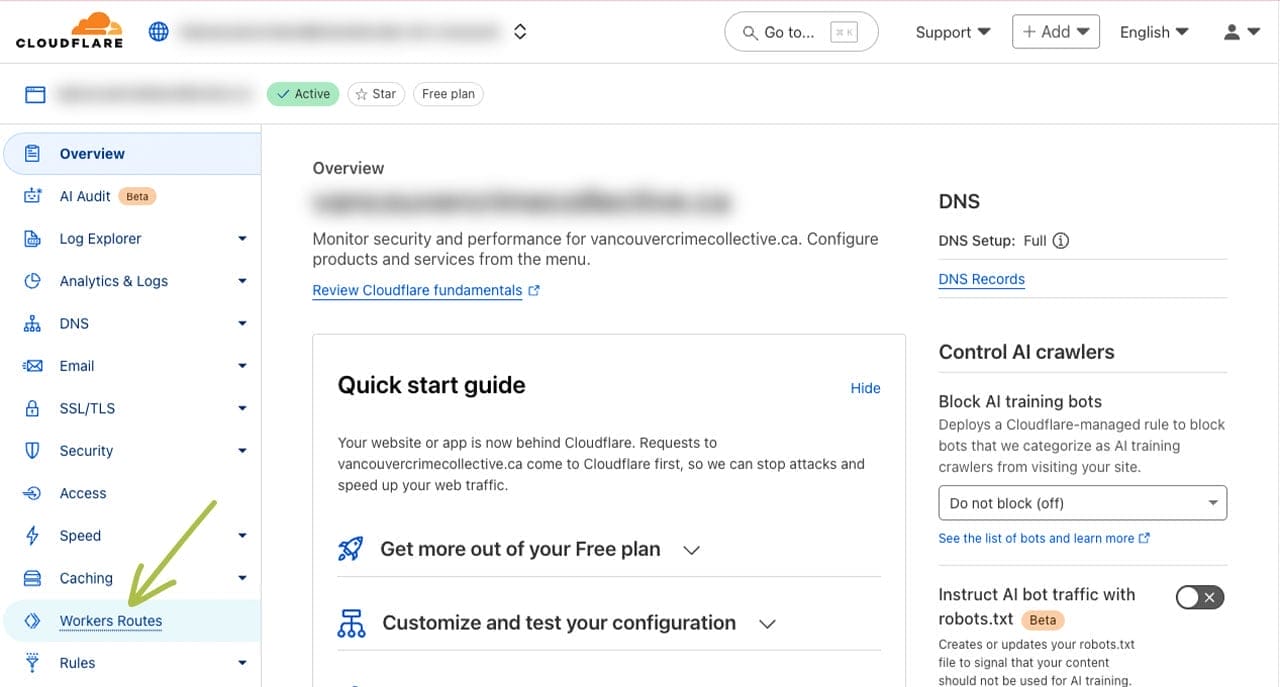The height and width of the screenshot is (687, 1280).
Task: Open the user profile menu
Action: coord(1241,32)
